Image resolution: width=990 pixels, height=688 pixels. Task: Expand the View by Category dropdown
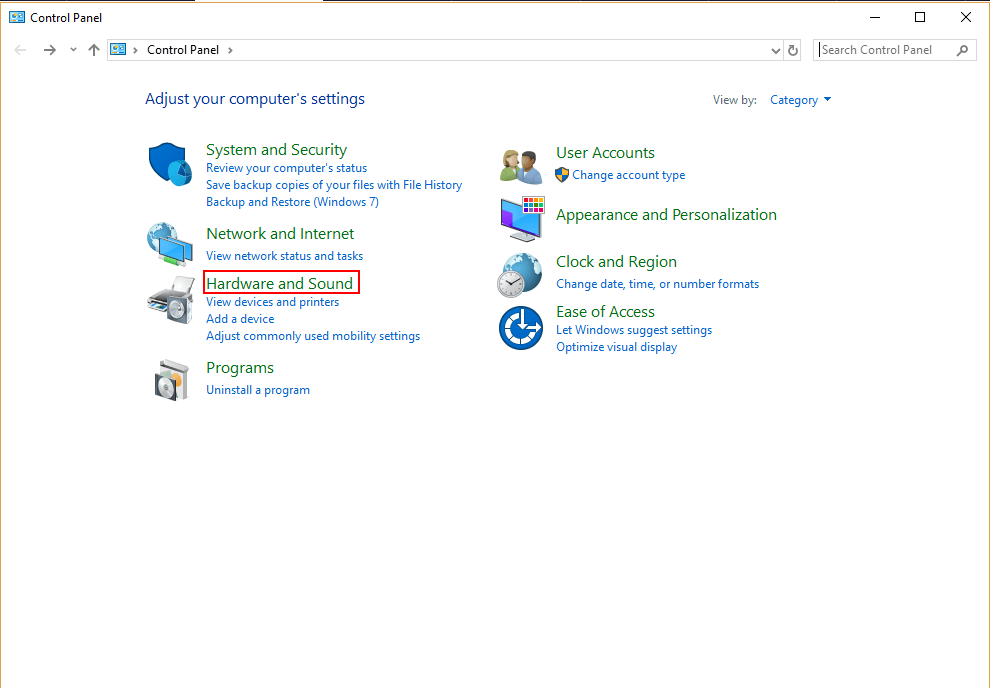point(801,100)
